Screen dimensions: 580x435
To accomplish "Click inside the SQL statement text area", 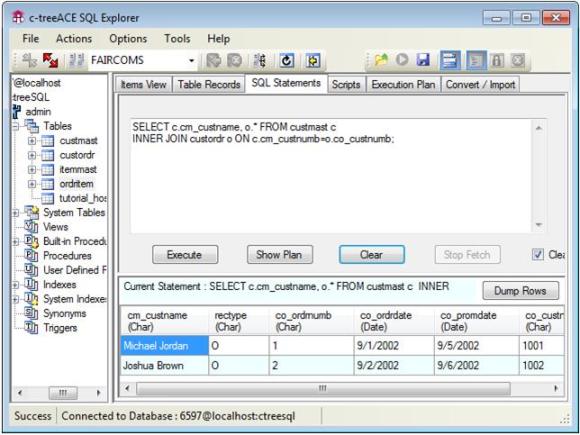I will click(x=332, y=176).
